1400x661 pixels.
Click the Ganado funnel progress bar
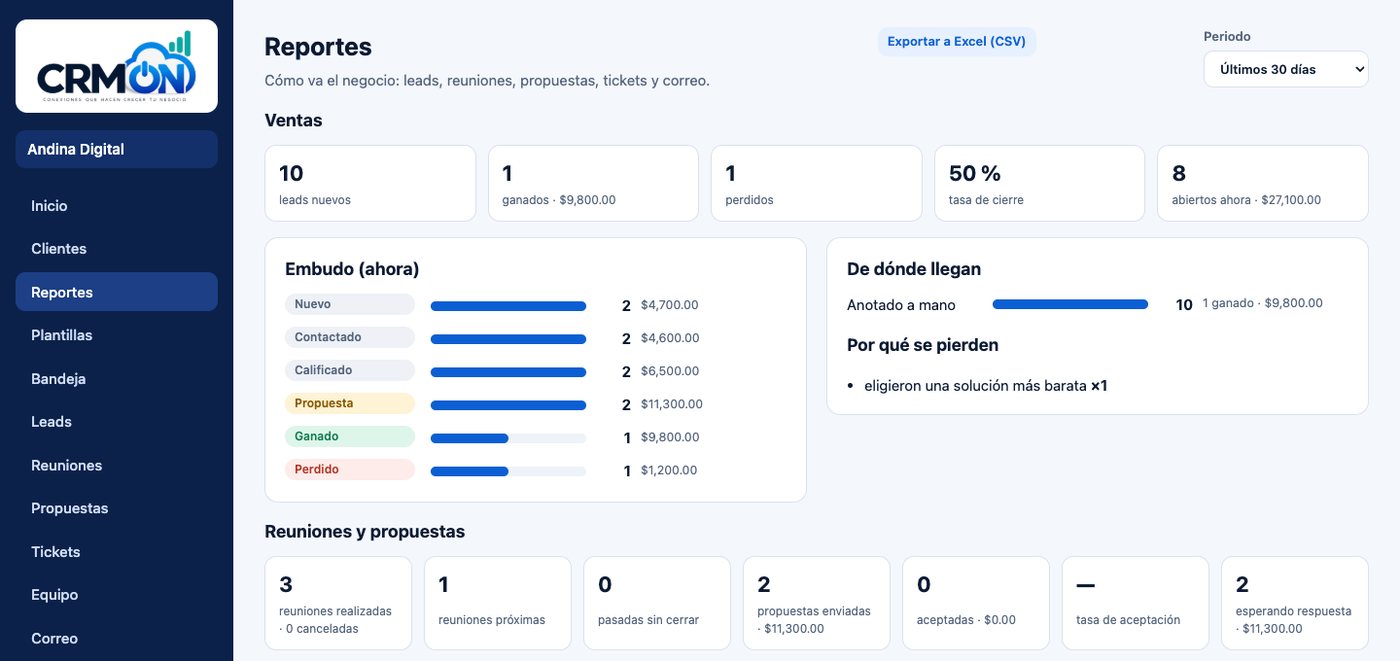[x=508, y=438]
